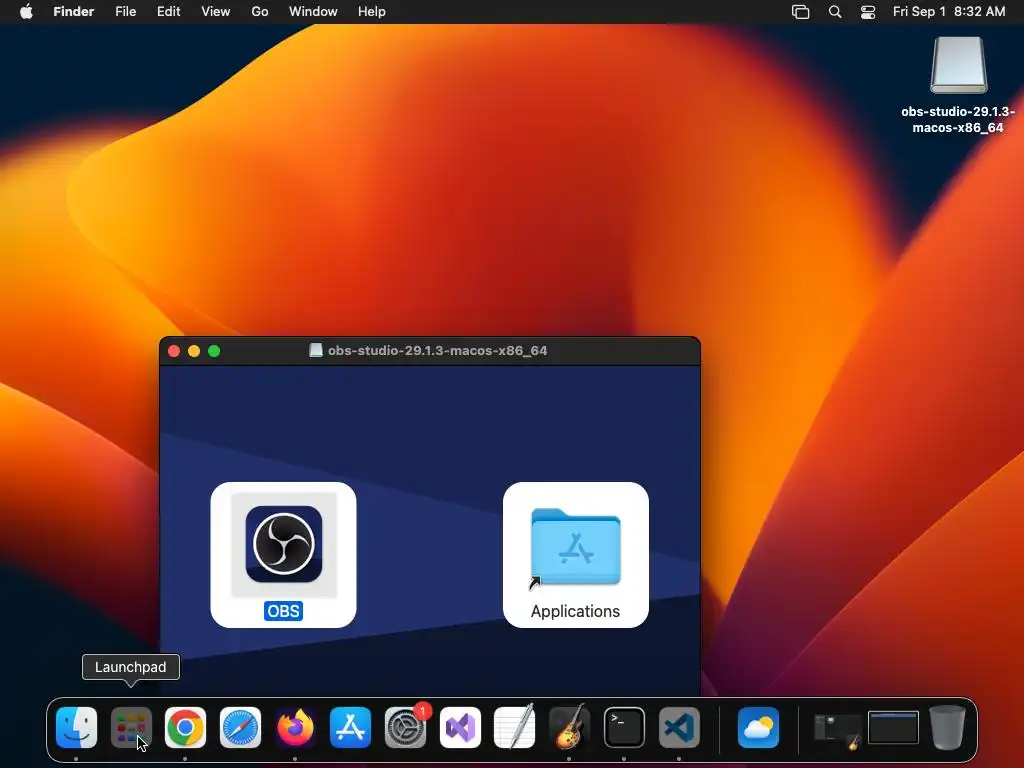The height and width of the screenshot is (768, 1024).
Task: Click the obs-studio-29.1.3 window title
Action: coord(438,351)
